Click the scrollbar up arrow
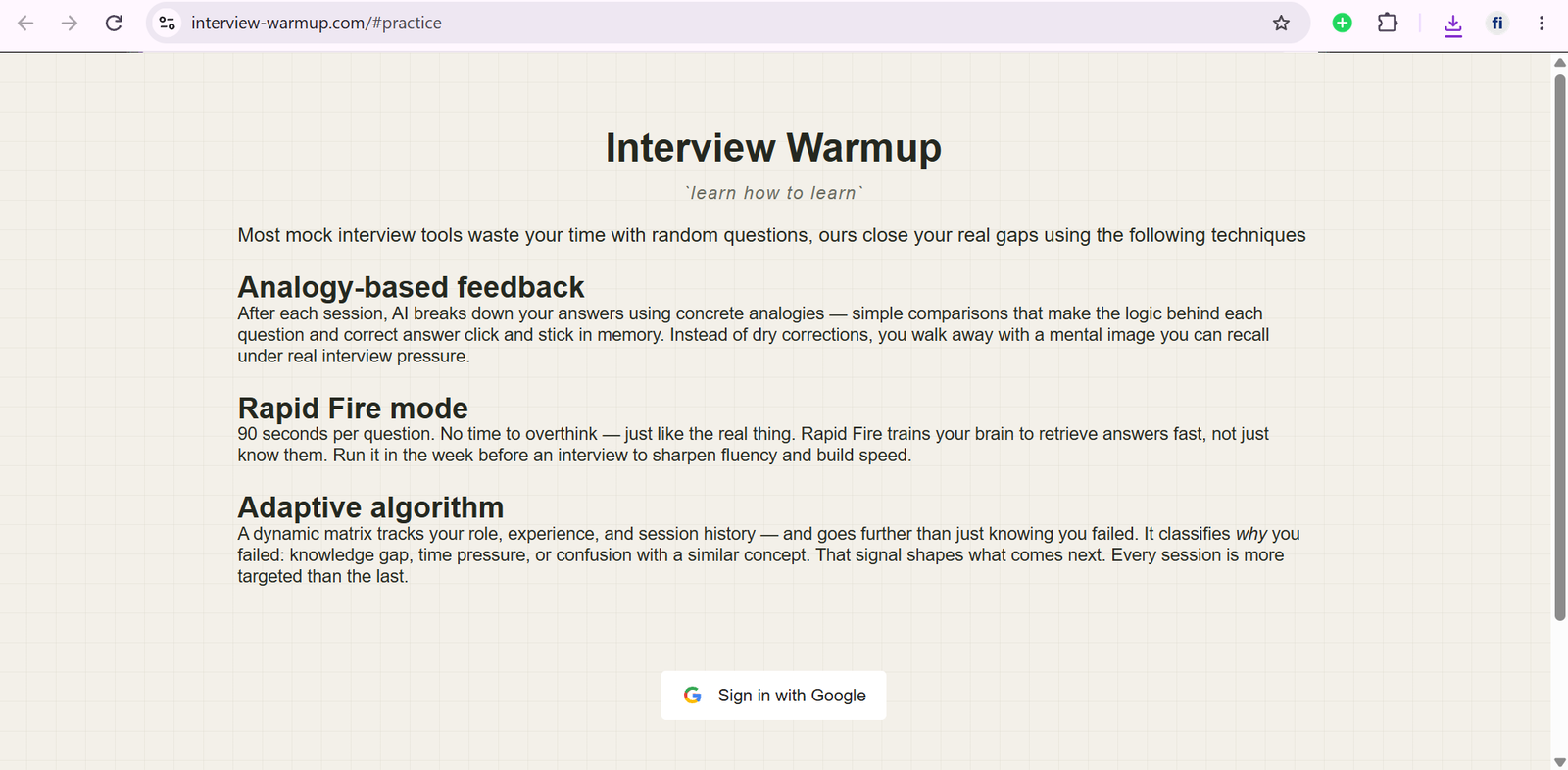This screenshot has width=1568, height=770. point(1559,62)
